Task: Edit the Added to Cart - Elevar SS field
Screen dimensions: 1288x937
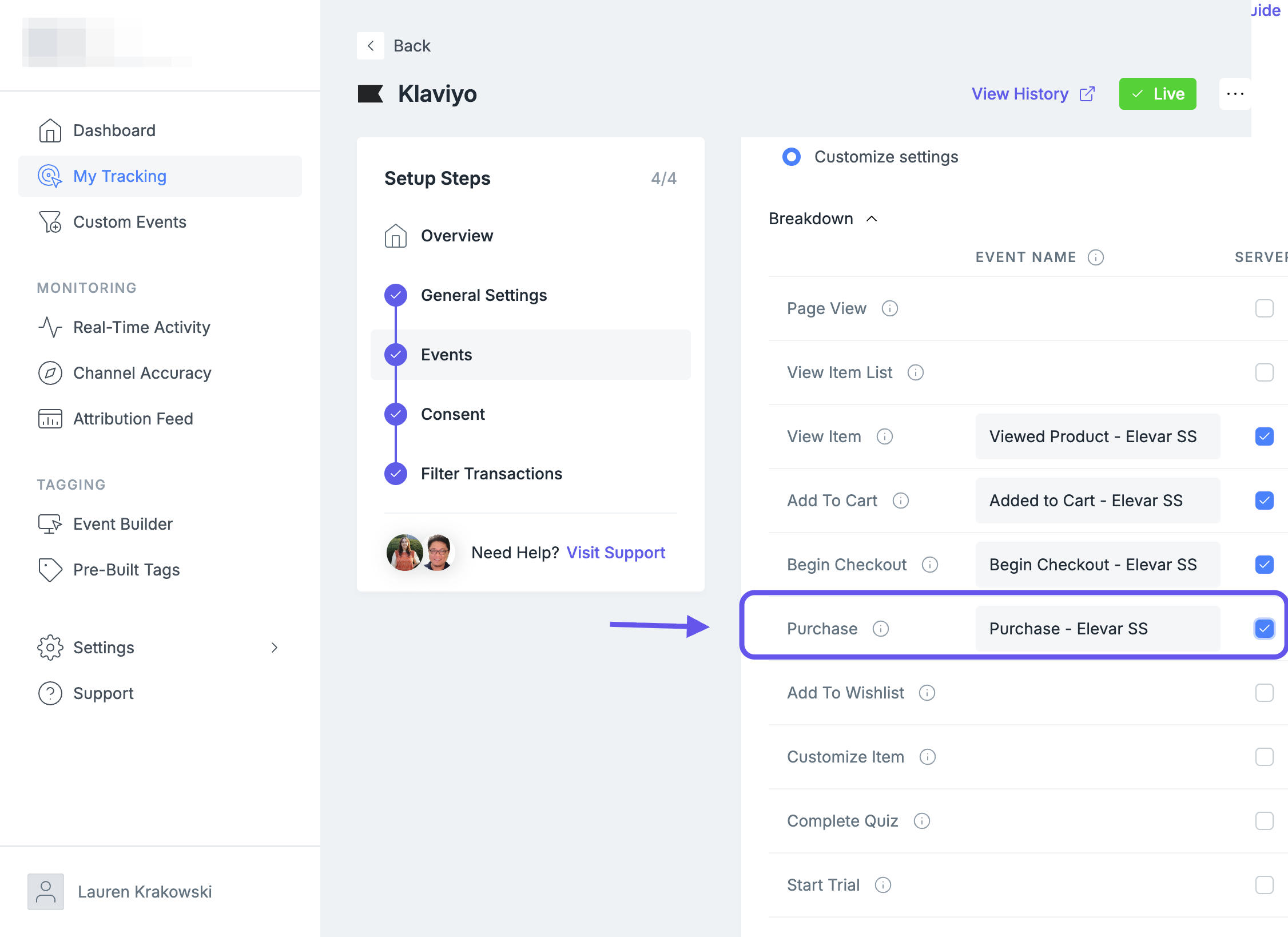Action: [x=1098, y=501]
